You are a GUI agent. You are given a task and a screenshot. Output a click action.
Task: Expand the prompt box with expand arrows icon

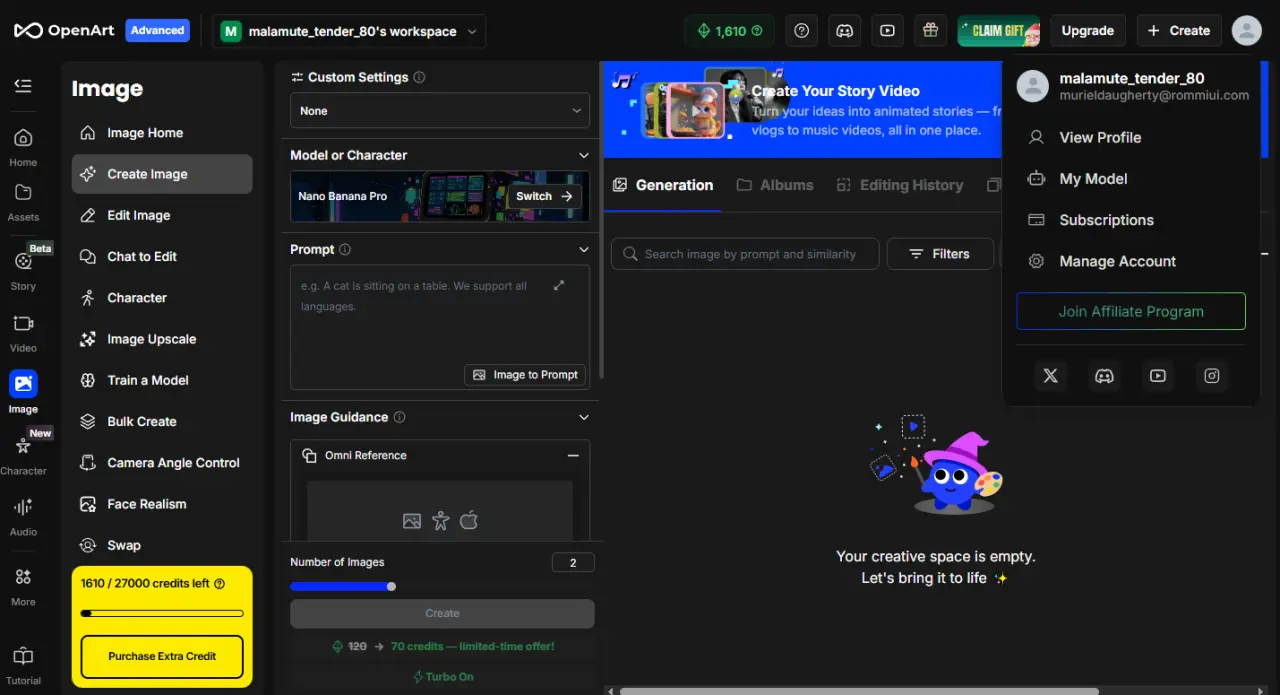(x=559, y=285)
